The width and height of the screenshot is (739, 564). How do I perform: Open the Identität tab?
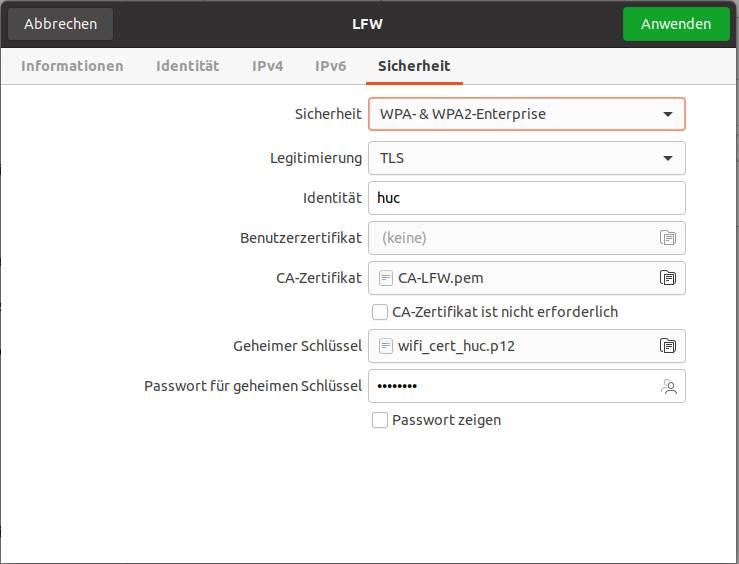[188, 66]
